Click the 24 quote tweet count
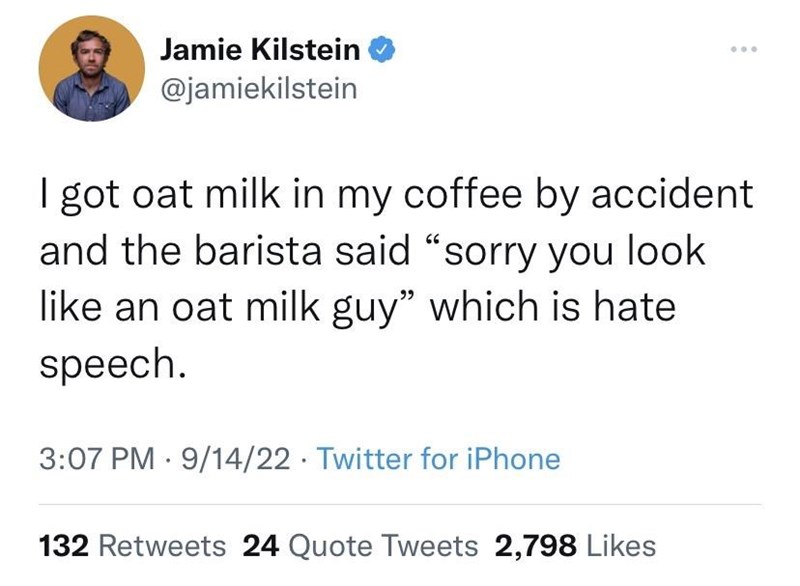 [x=260, y=546]
